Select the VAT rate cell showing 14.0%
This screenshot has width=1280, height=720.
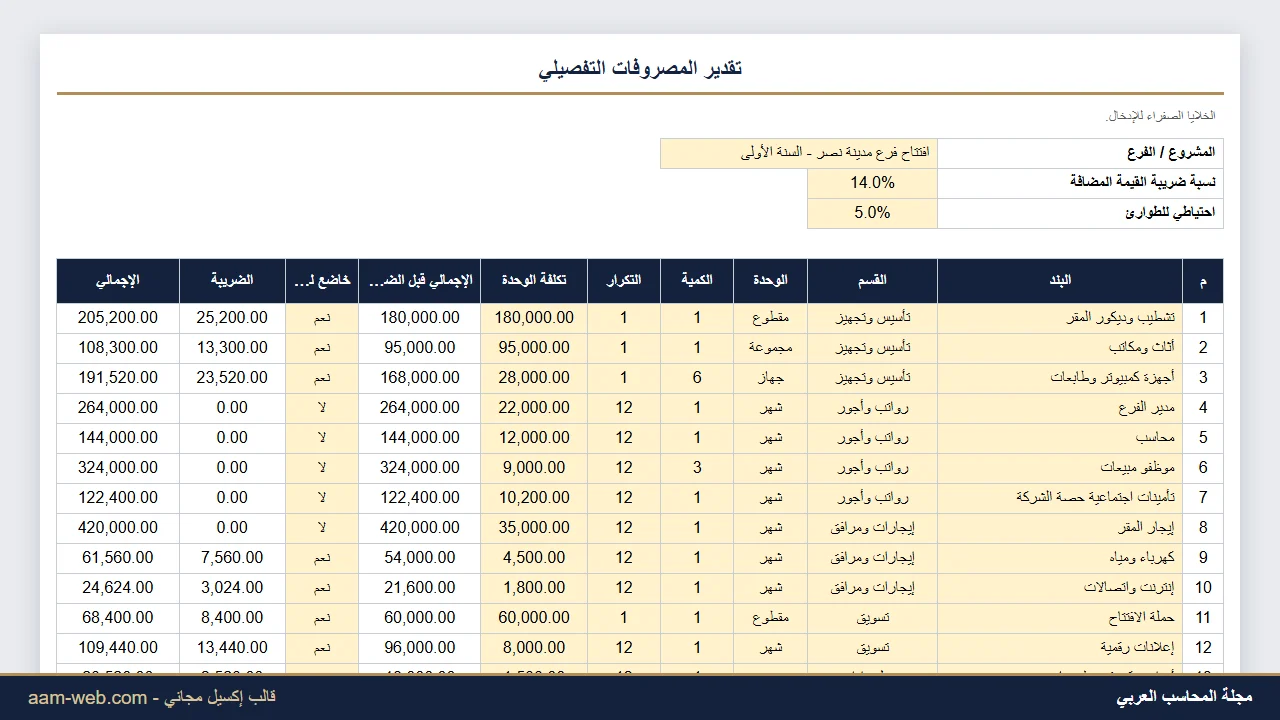tap(872, 183)
